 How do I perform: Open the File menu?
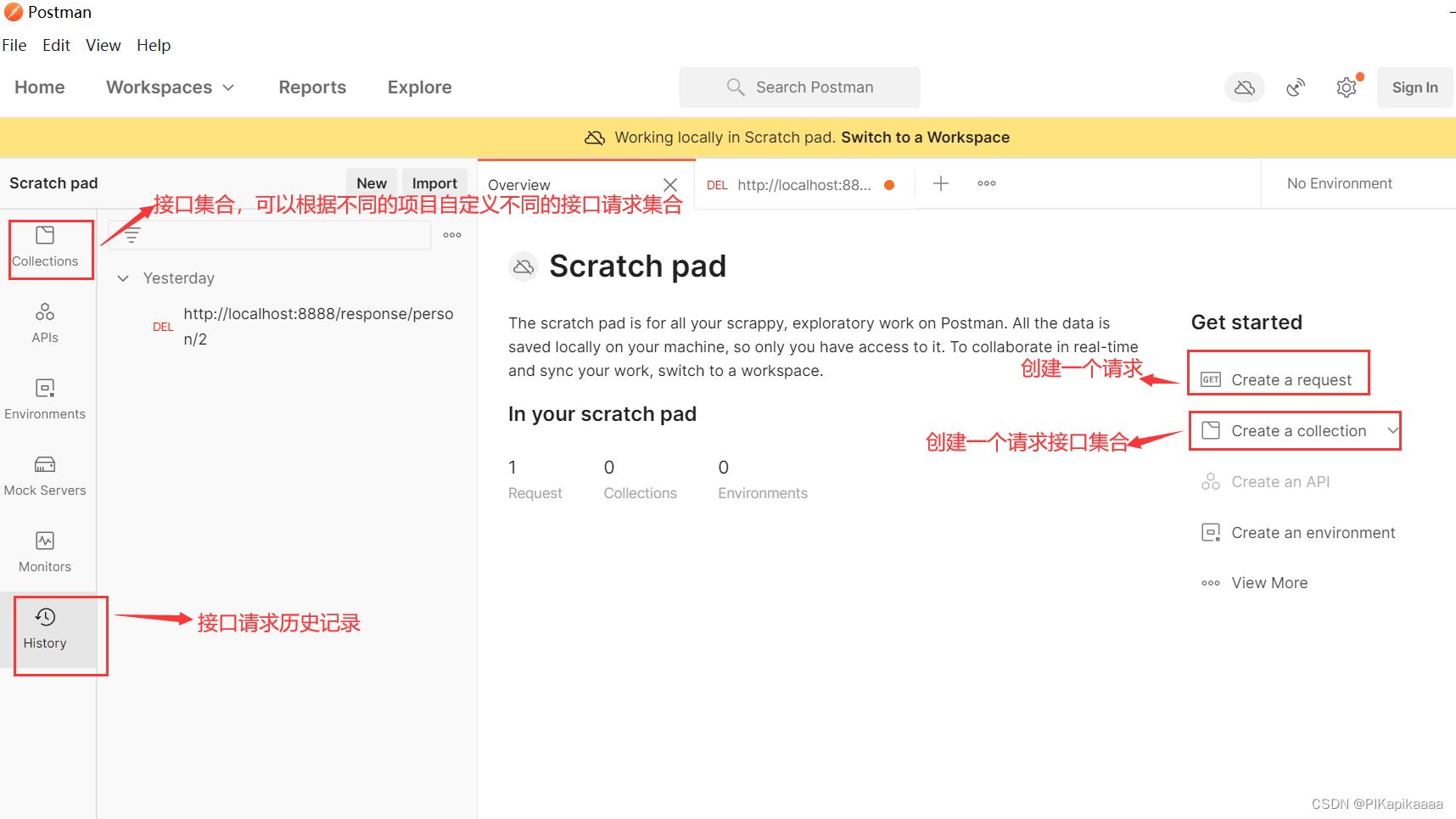[x=14, y=45]
